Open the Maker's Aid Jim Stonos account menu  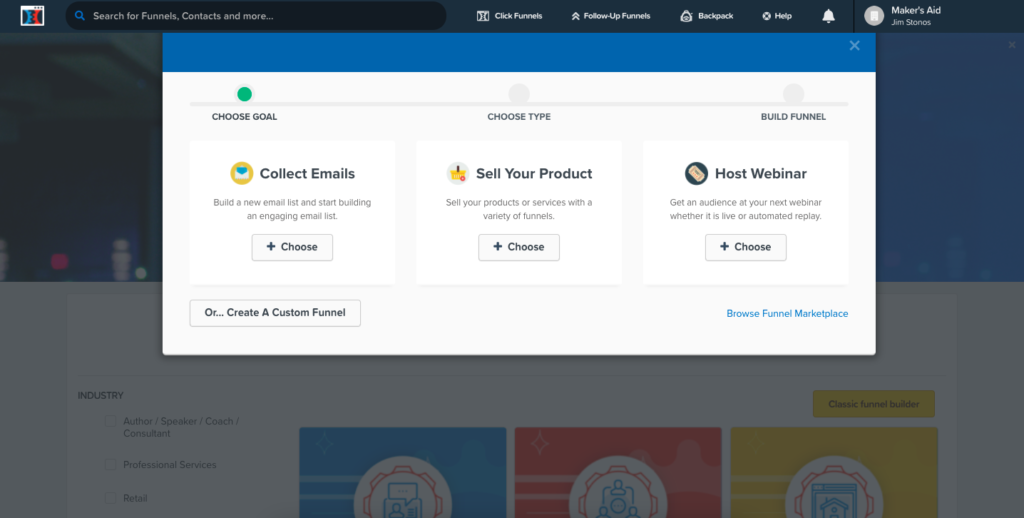(x=903, y=16)
